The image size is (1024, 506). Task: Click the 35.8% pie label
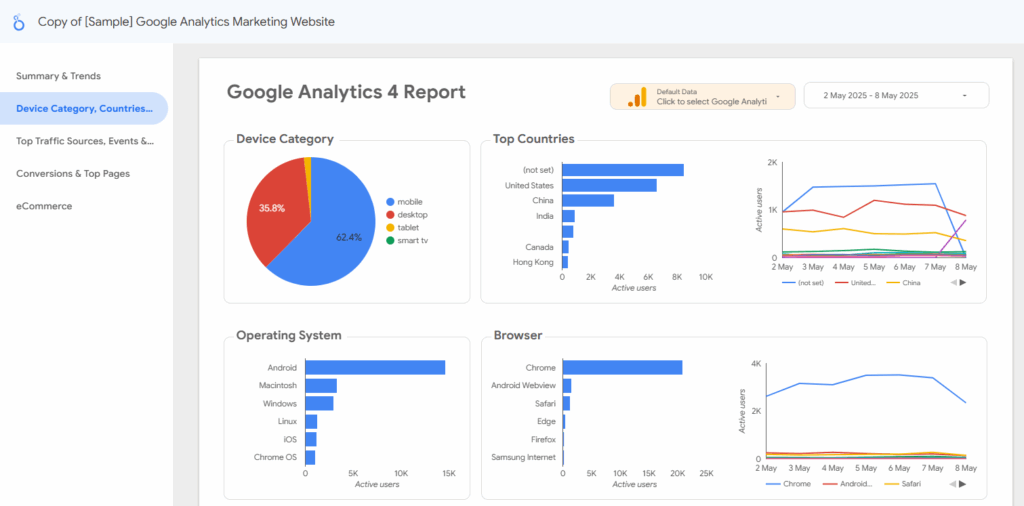(272, 208)
